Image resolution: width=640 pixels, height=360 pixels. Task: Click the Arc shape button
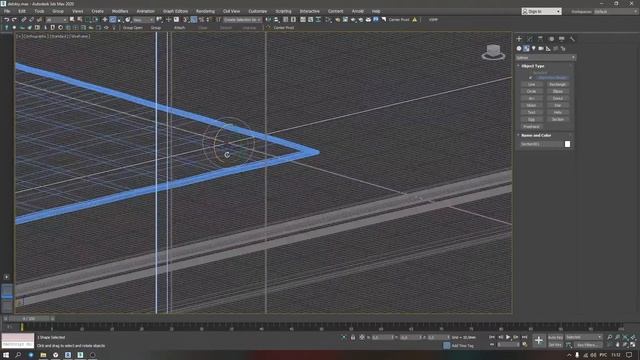coord(531,98)
